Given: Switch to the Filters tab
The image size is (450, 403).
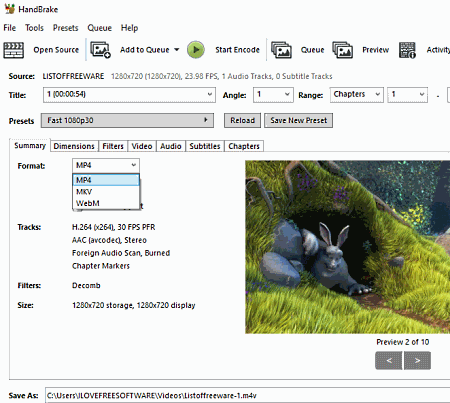Looking at the screenshot, I should [x=113, y=146].
